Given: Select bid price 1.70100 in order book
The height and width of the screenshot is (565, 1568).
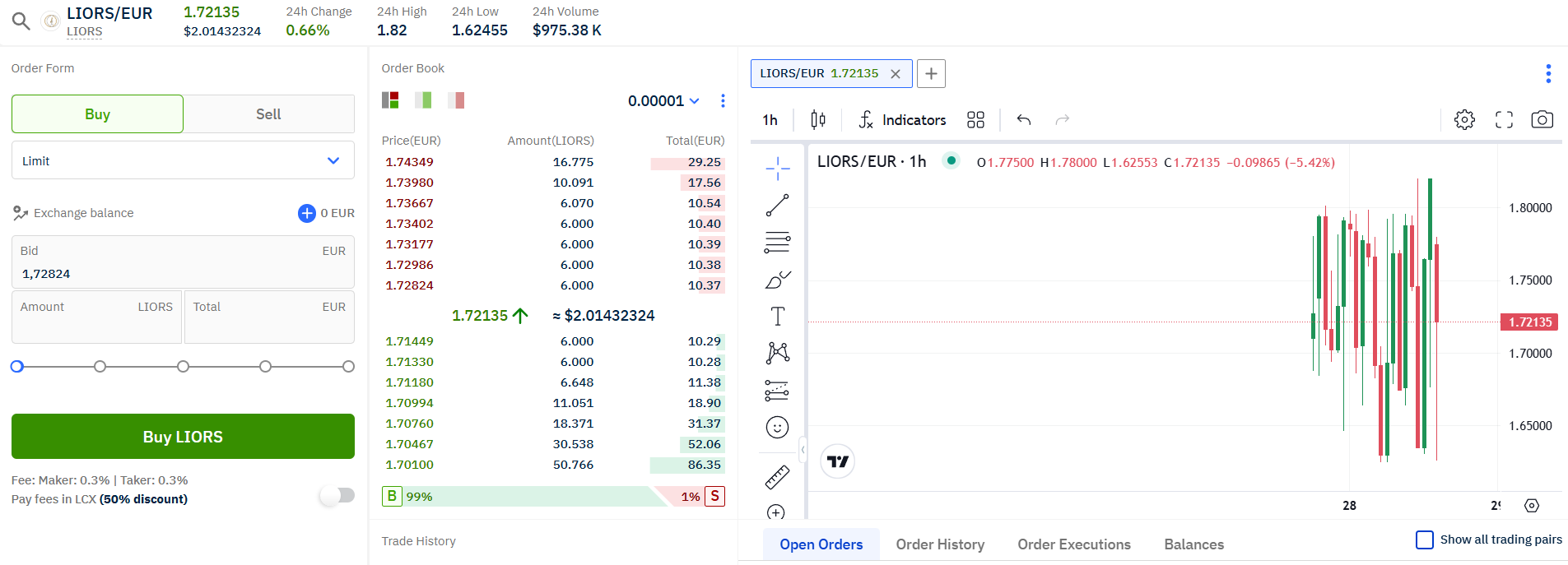Looking at the screenshot, I should pos(409,465).
